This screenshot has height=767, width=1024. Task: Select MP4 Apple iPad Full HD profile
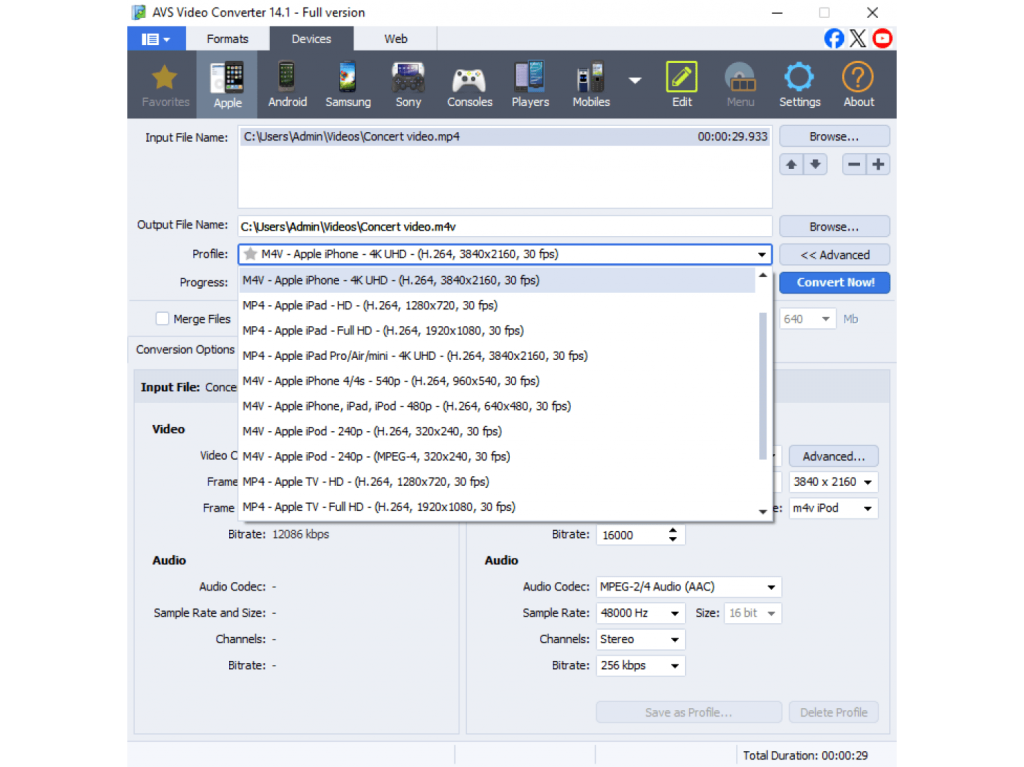click(383, 330)
